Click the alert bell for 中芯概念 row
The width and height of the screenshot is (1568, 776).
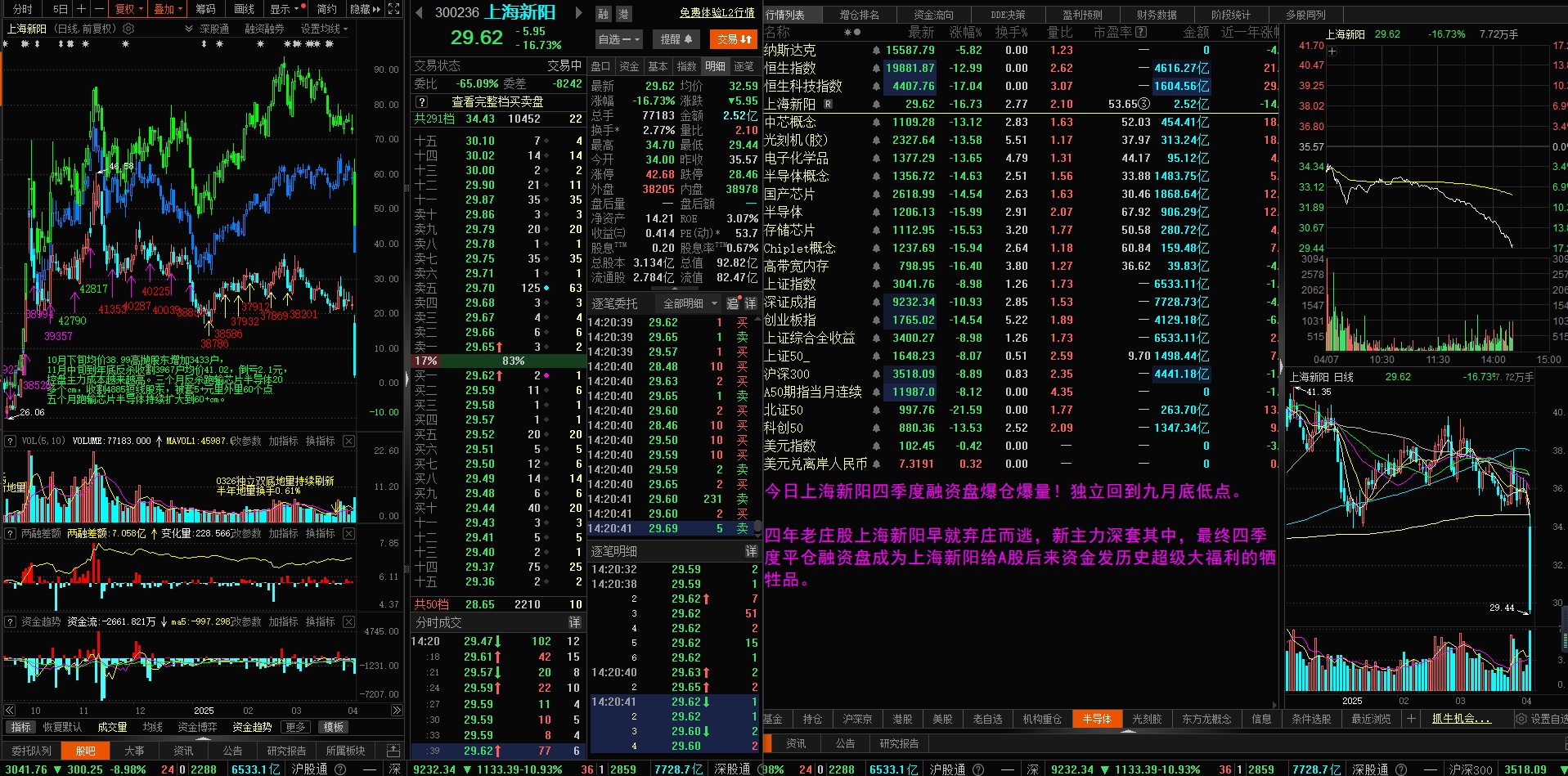tap(876, 123)
